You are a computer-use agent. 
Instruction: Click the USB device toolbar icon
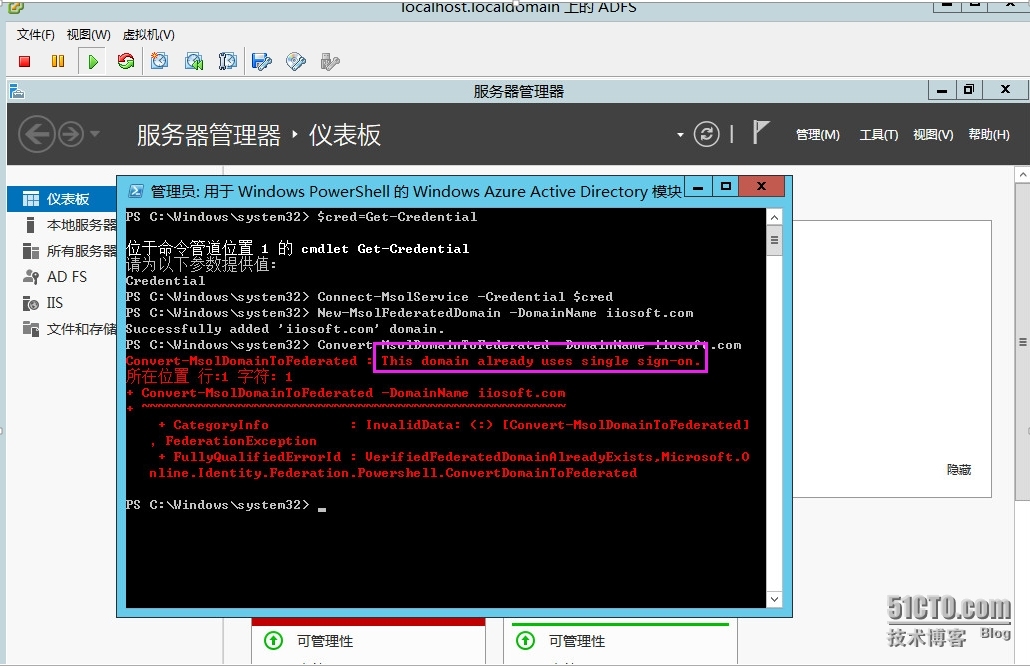click(x=330, y=62)
